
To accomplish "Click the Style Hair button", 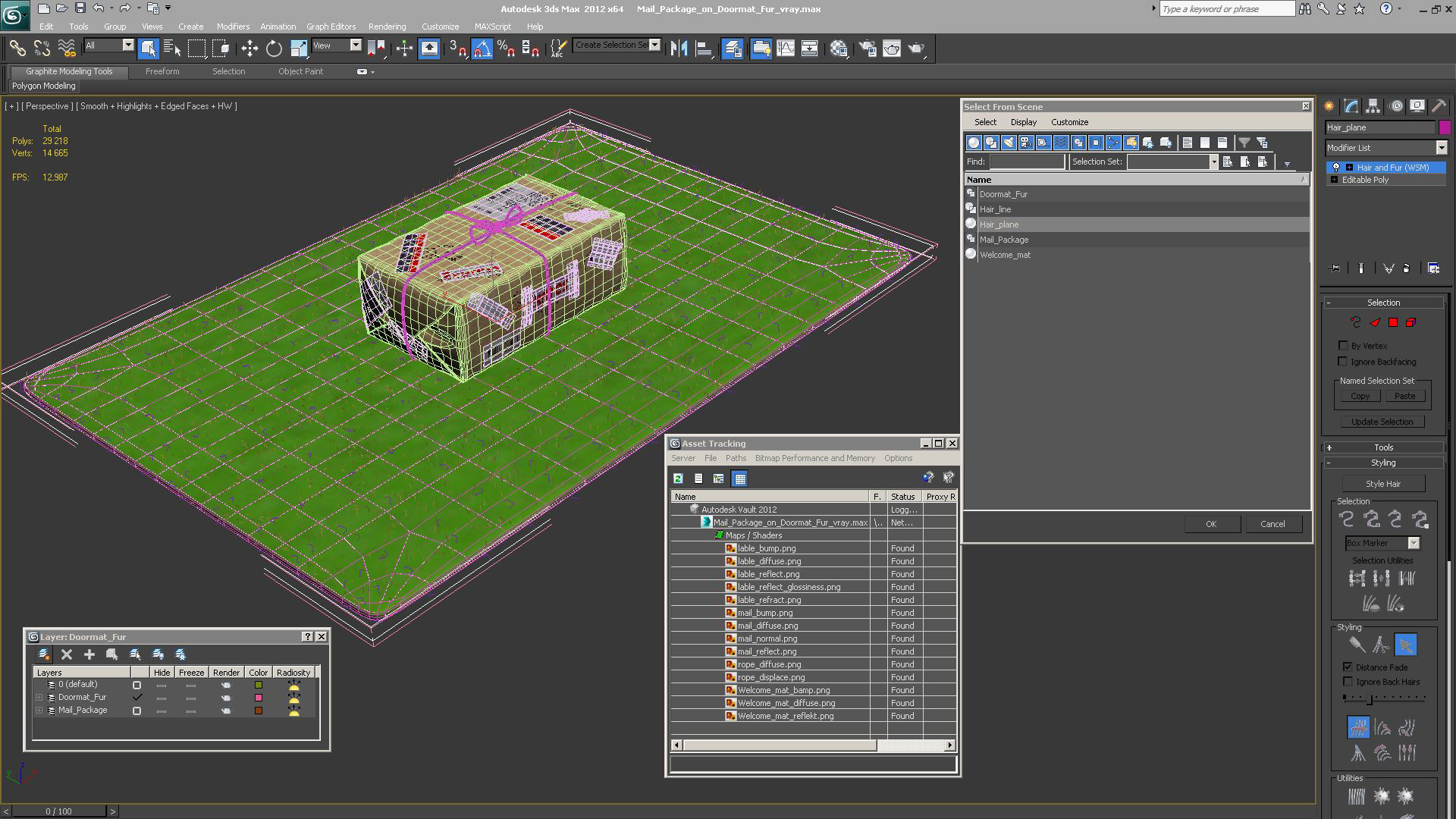I will click(1383, 484).
